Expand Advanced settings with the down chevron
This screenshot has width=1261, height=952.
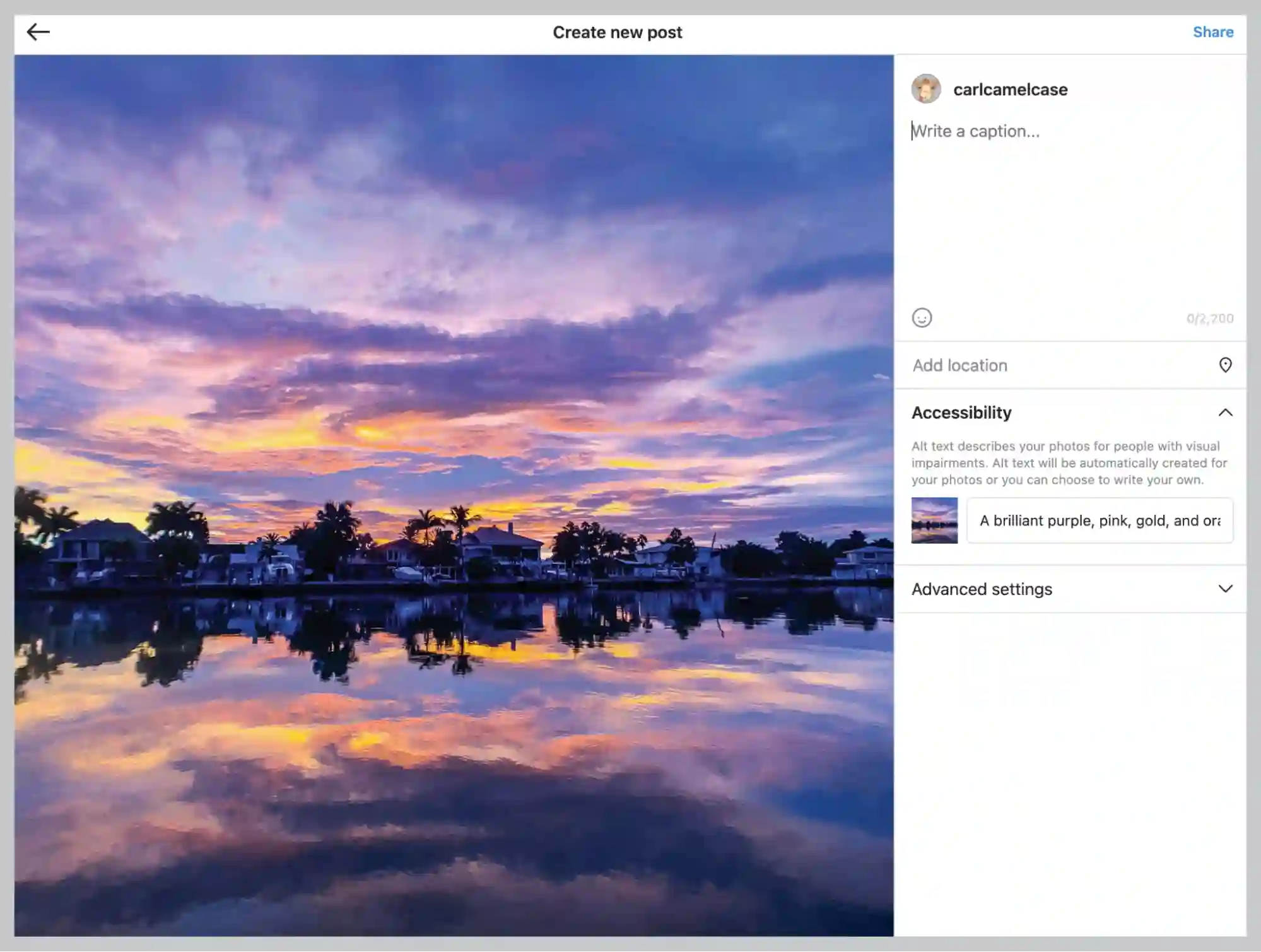pos(1225,589)
